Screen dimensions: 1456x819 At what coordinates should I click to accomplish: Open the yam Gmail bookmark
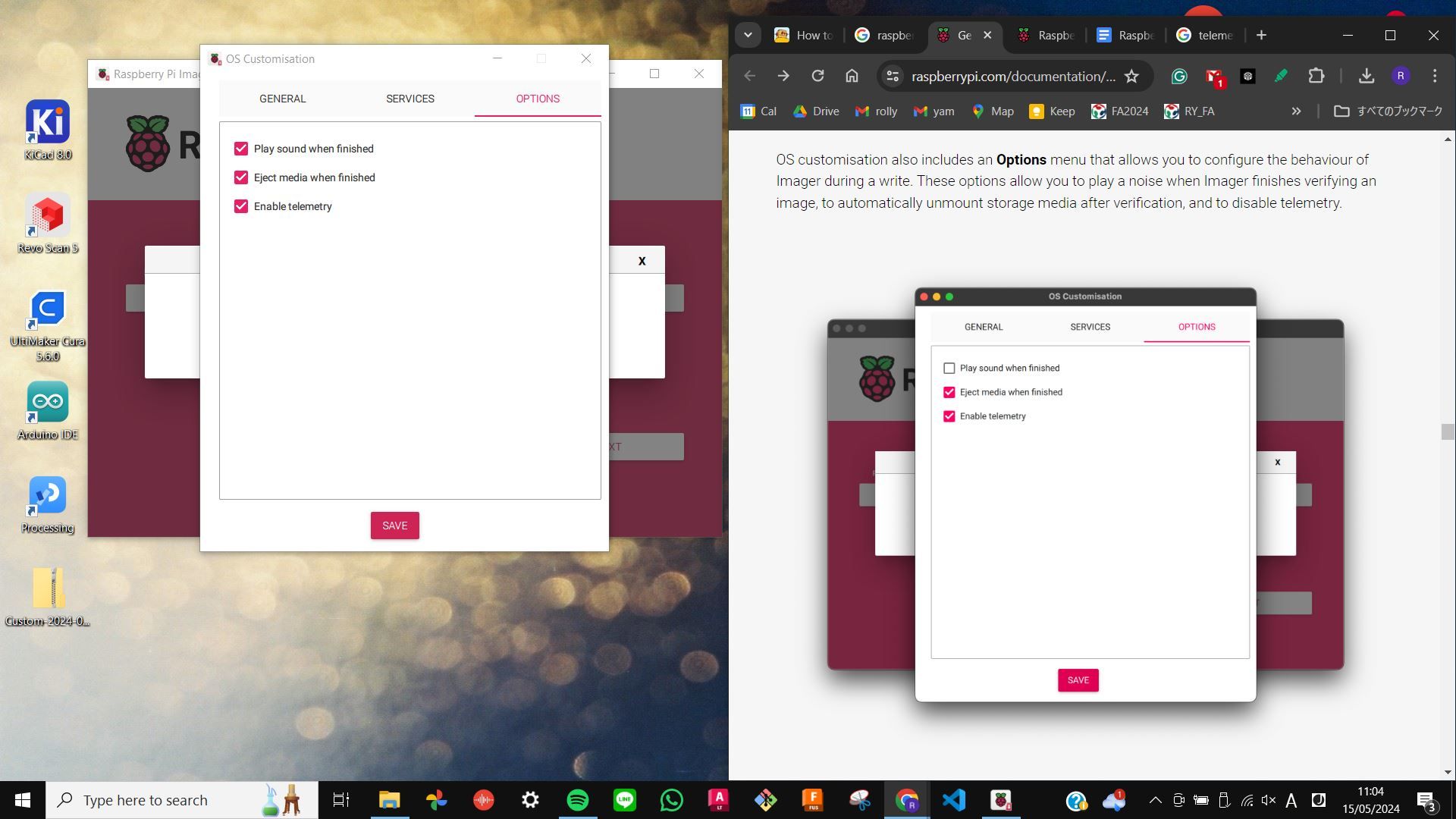coord(934,111)
